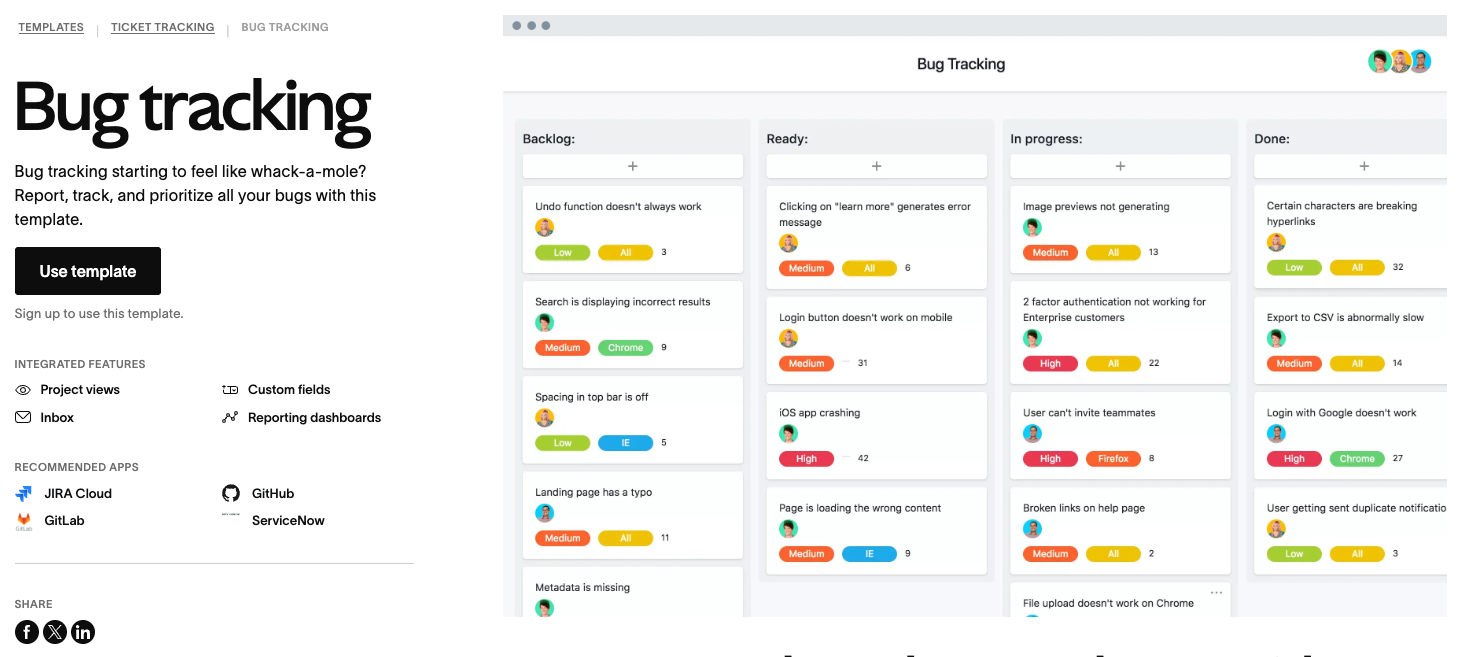Image resolution: width=1457 pixels, height=657 pixels.
Task: Click the Use template button
Action: click(87, 271)
